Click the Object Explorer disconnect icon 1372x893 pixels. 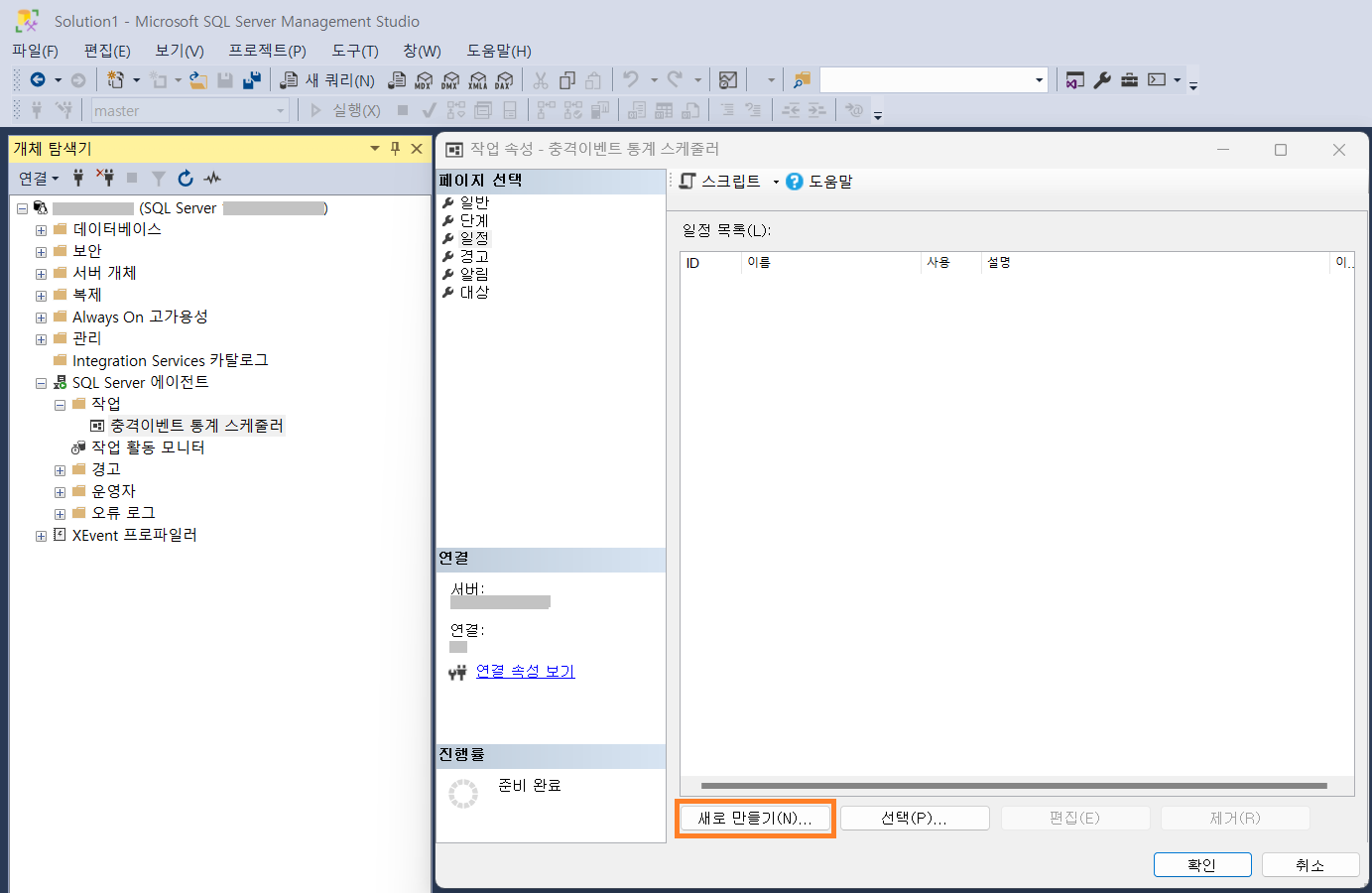click(x=105, y=178)
